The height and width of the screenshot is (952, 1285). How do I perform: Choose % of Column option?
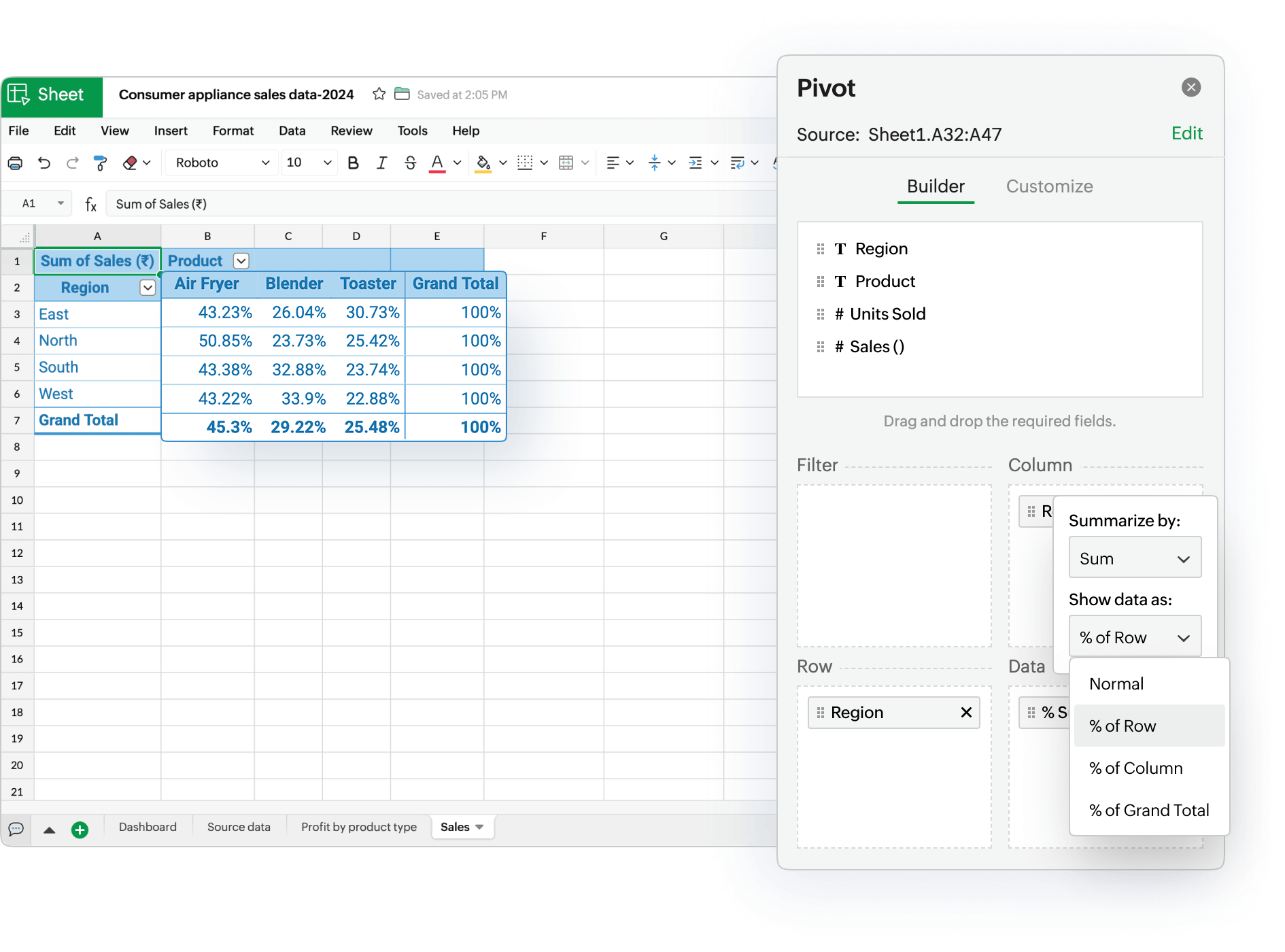(x=1149, y=768)
